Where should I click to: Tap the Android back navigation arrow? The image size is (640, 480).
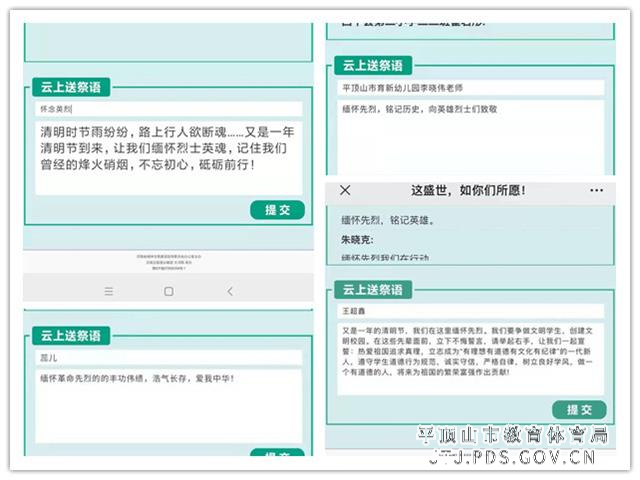[x=230, y=291]
